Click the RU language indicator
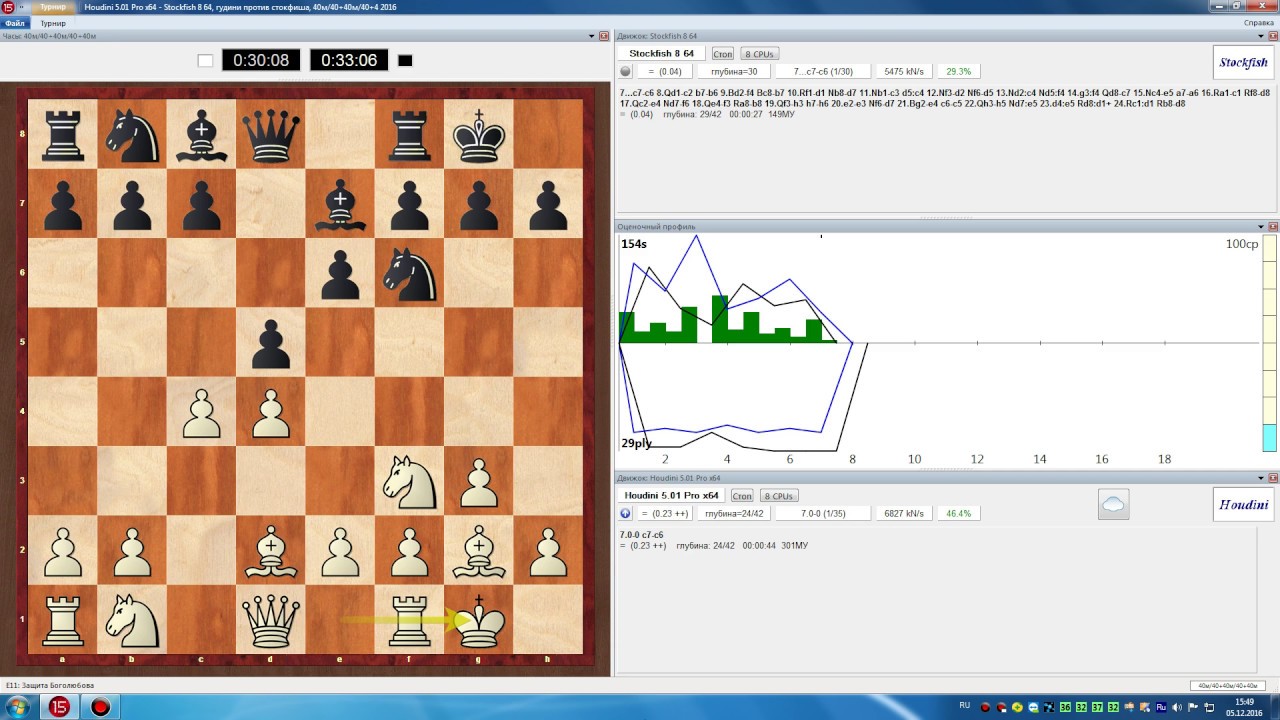Screen dimensions: 1280x720 coord(964,705)
